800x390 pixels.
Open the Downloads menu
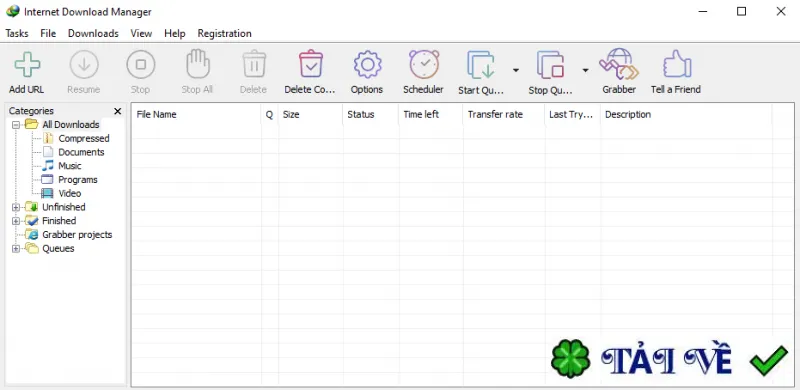pyautogui.click(x=93, y=33)
